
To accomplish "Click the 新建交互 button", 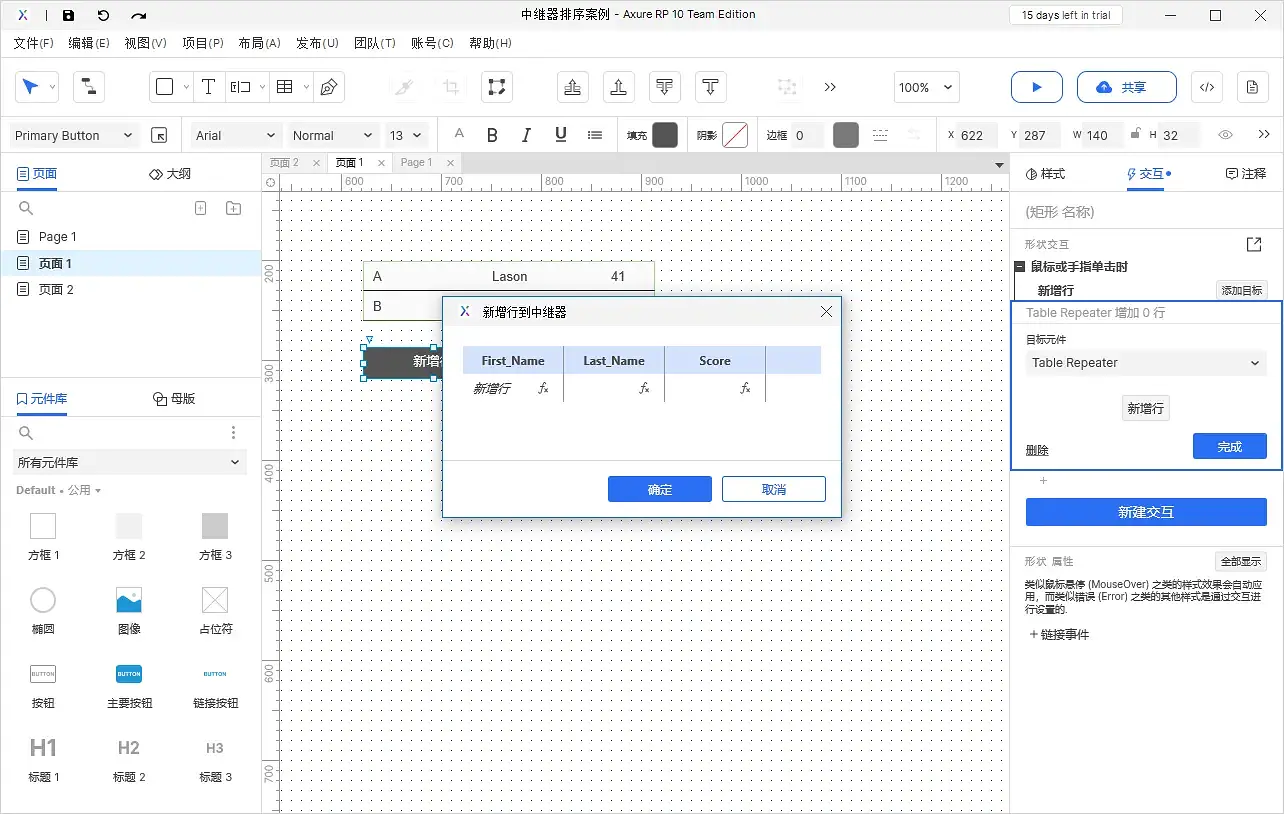I will [x=1146, y=512].
